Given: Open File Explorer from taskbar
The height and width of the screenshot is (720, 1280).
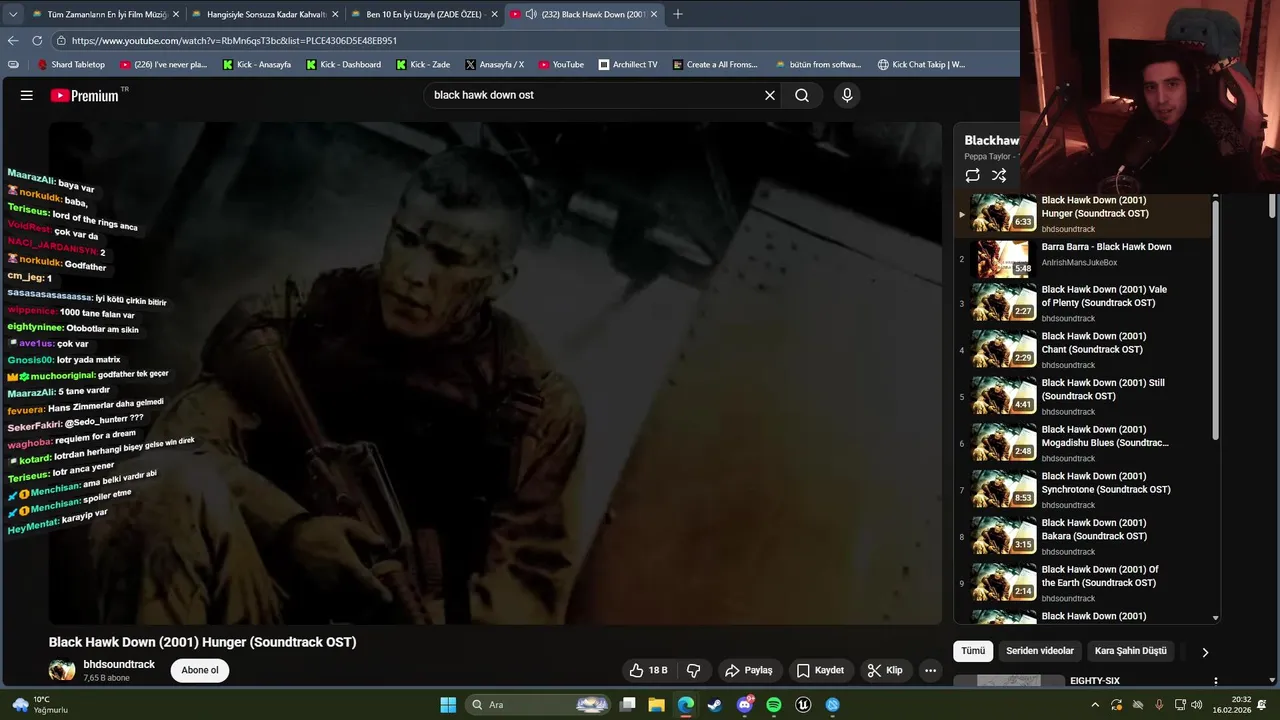Looking at the screenshot, I should pyautogui.click(x=656, y=705).
